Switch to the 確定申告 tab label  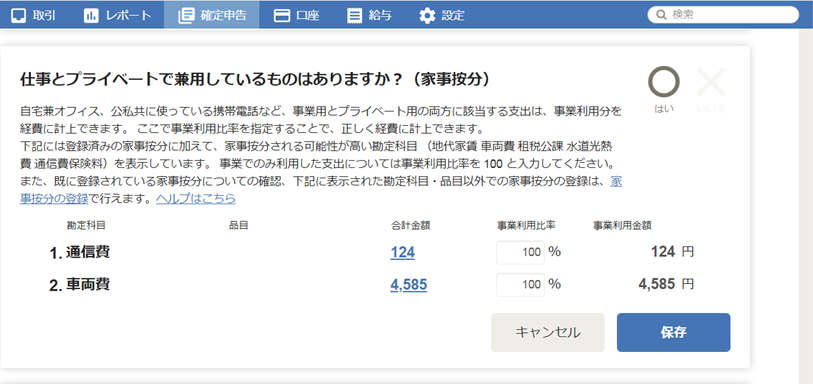point(223,15)
